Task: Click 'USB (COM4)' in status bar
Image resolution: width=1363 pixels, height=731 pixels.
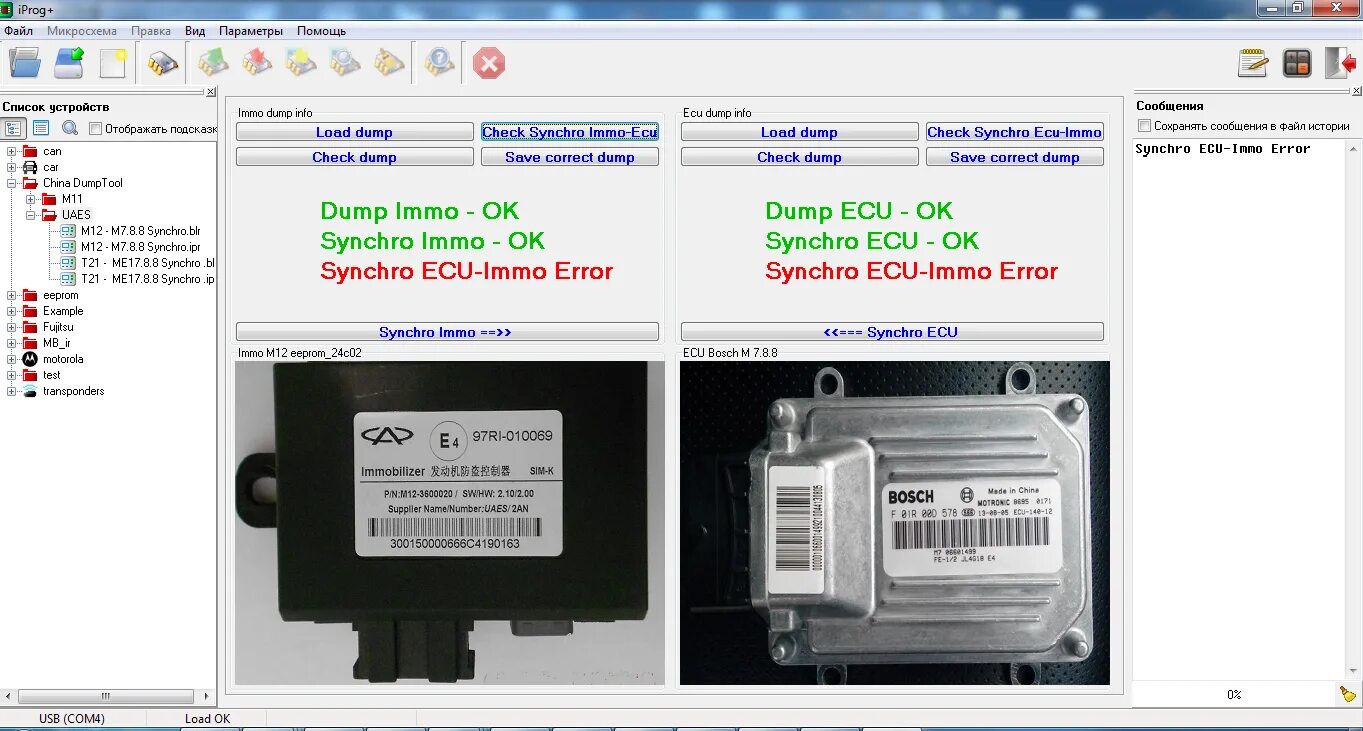Action: point(72,718)
